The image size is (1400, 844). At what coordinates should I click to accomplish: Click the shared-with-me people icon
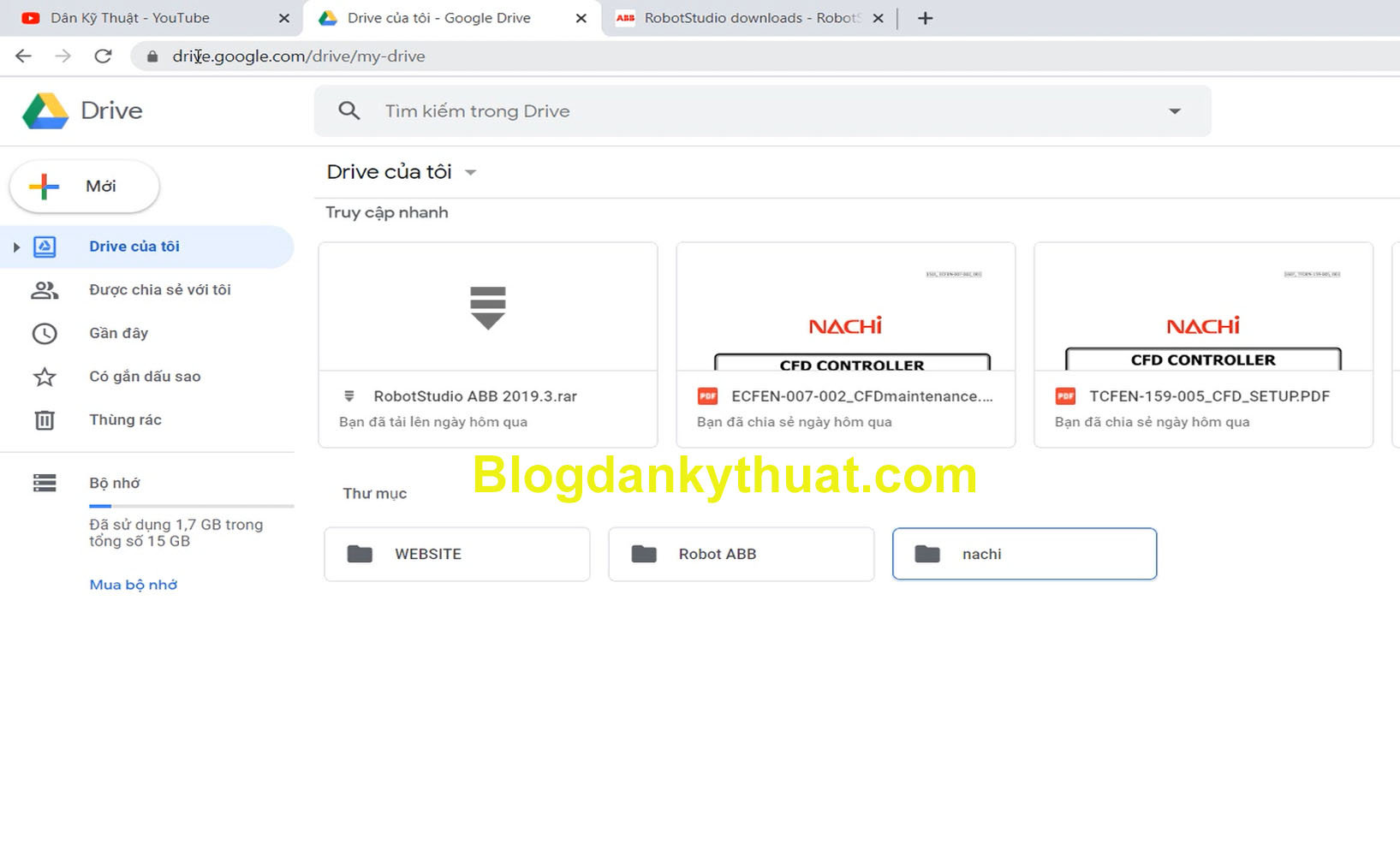[45, 290]
